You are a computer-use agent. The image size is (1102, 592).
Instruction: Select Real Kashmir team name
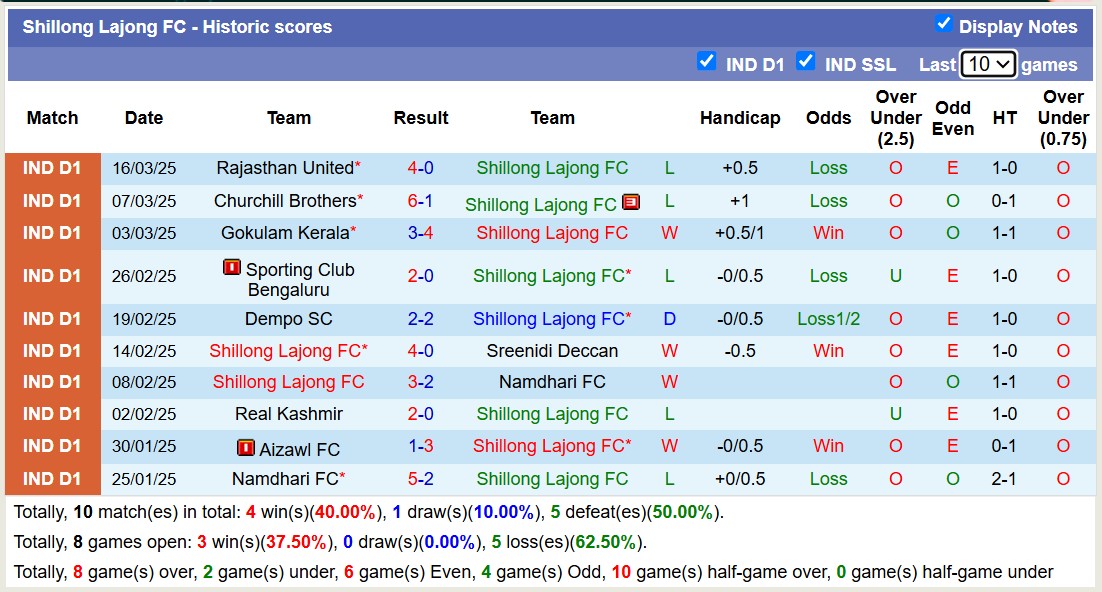(x=289, y=414)
